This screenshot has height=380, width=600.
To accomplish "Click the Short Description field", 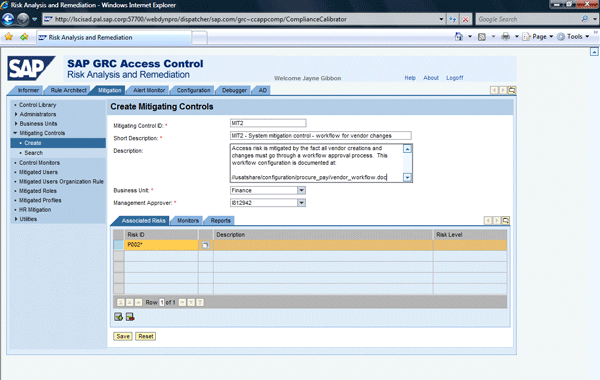I will tap(321, 136).
